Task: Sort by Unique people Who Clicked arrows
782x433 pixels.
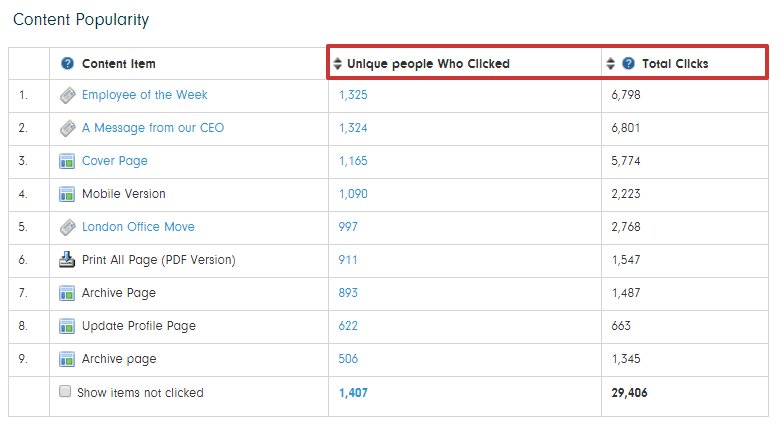Action: pos(338,63)
